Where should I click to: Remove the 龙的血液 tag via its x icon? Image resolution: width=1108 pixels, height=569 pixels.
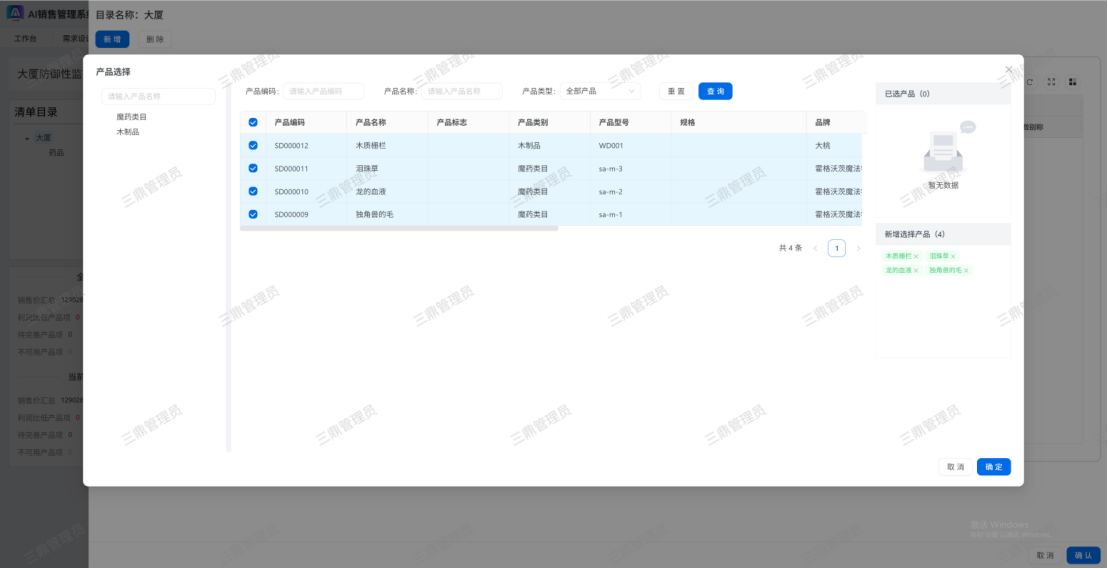tap(915, 271)
